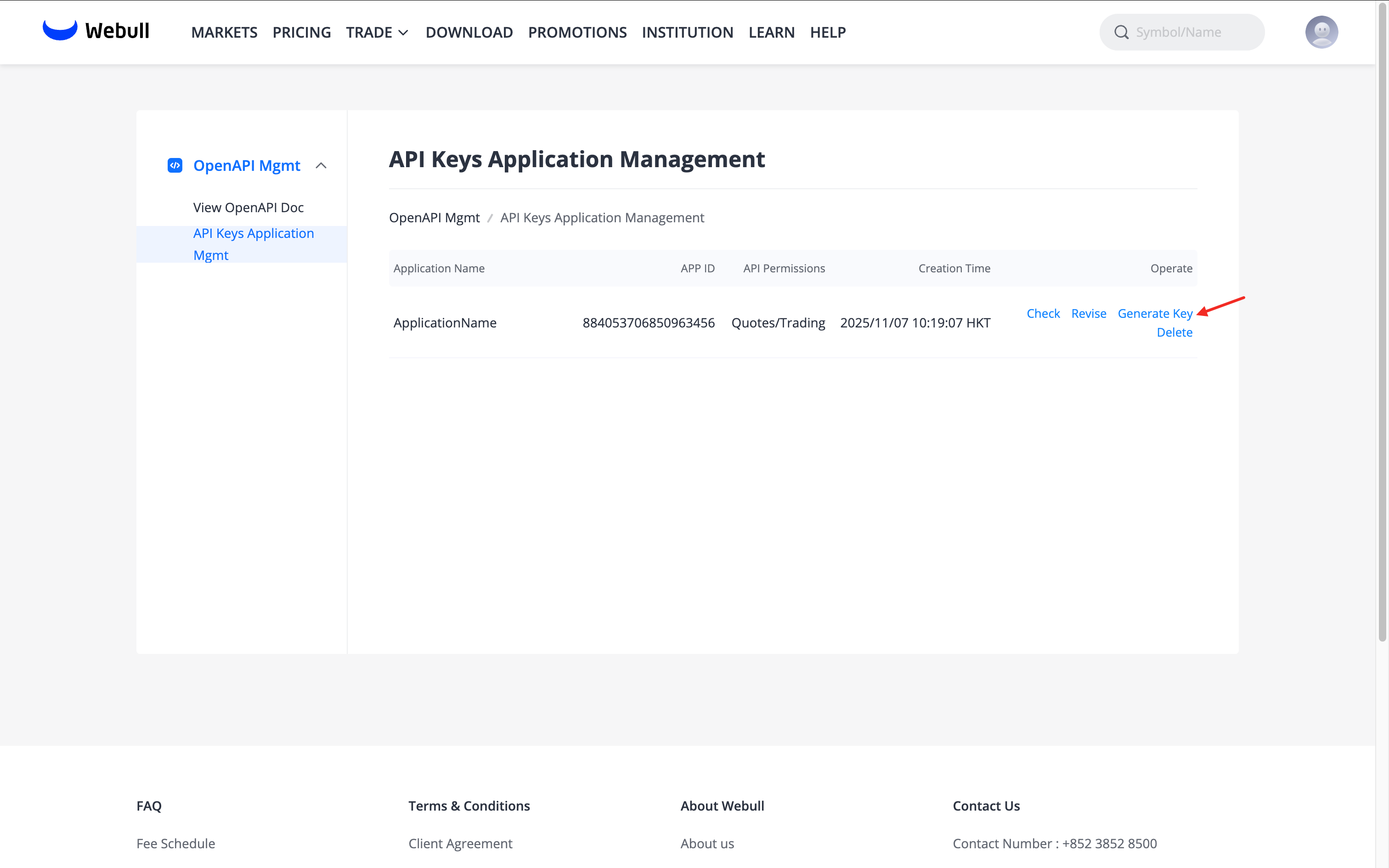Viewport: 1389px width, 868px height.
Task: Click the OpenAPI Mgmt code icon
Action: (x=175, y=165)
